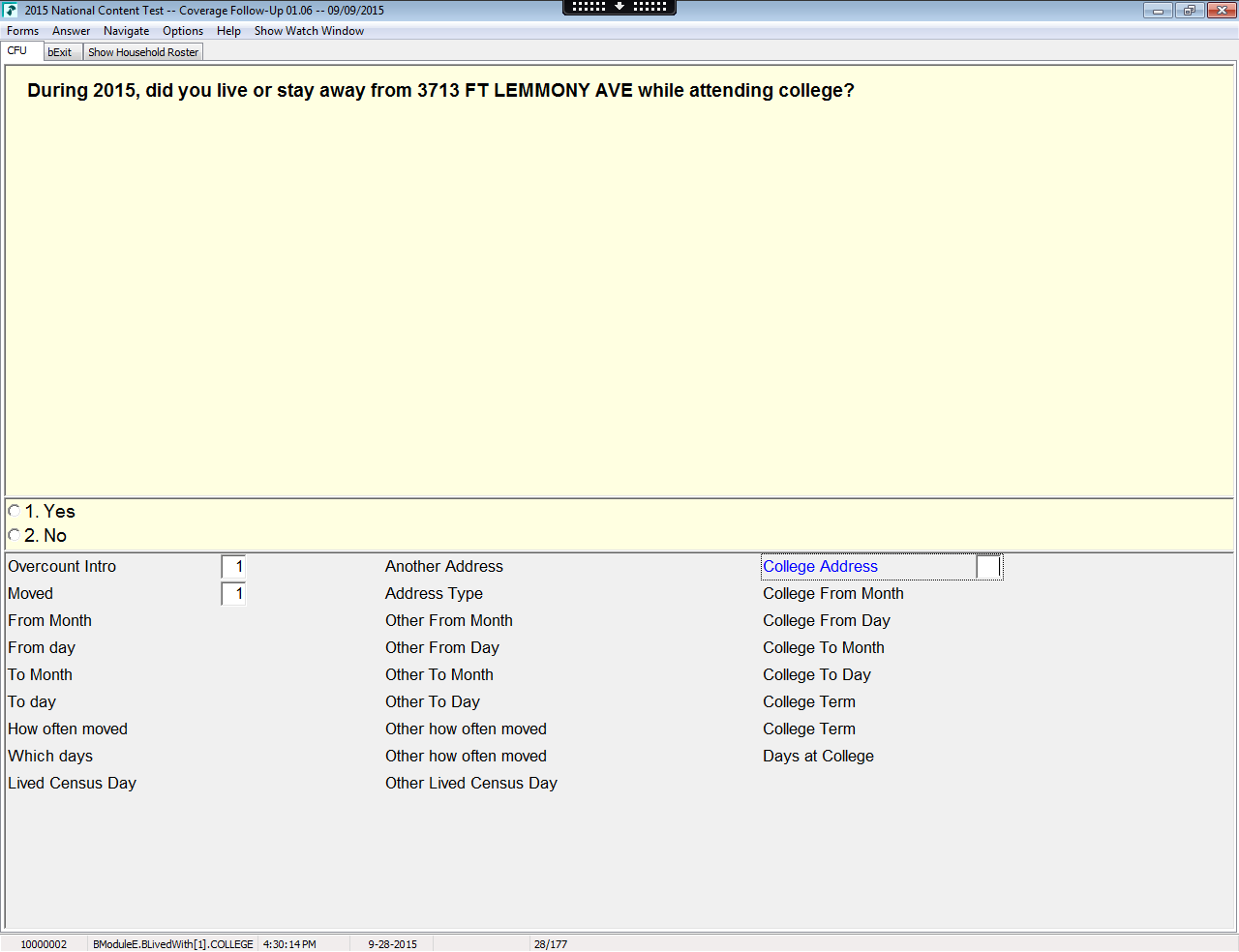Switch to the CFU tab
1239x952 pixels.
[17, 51]
